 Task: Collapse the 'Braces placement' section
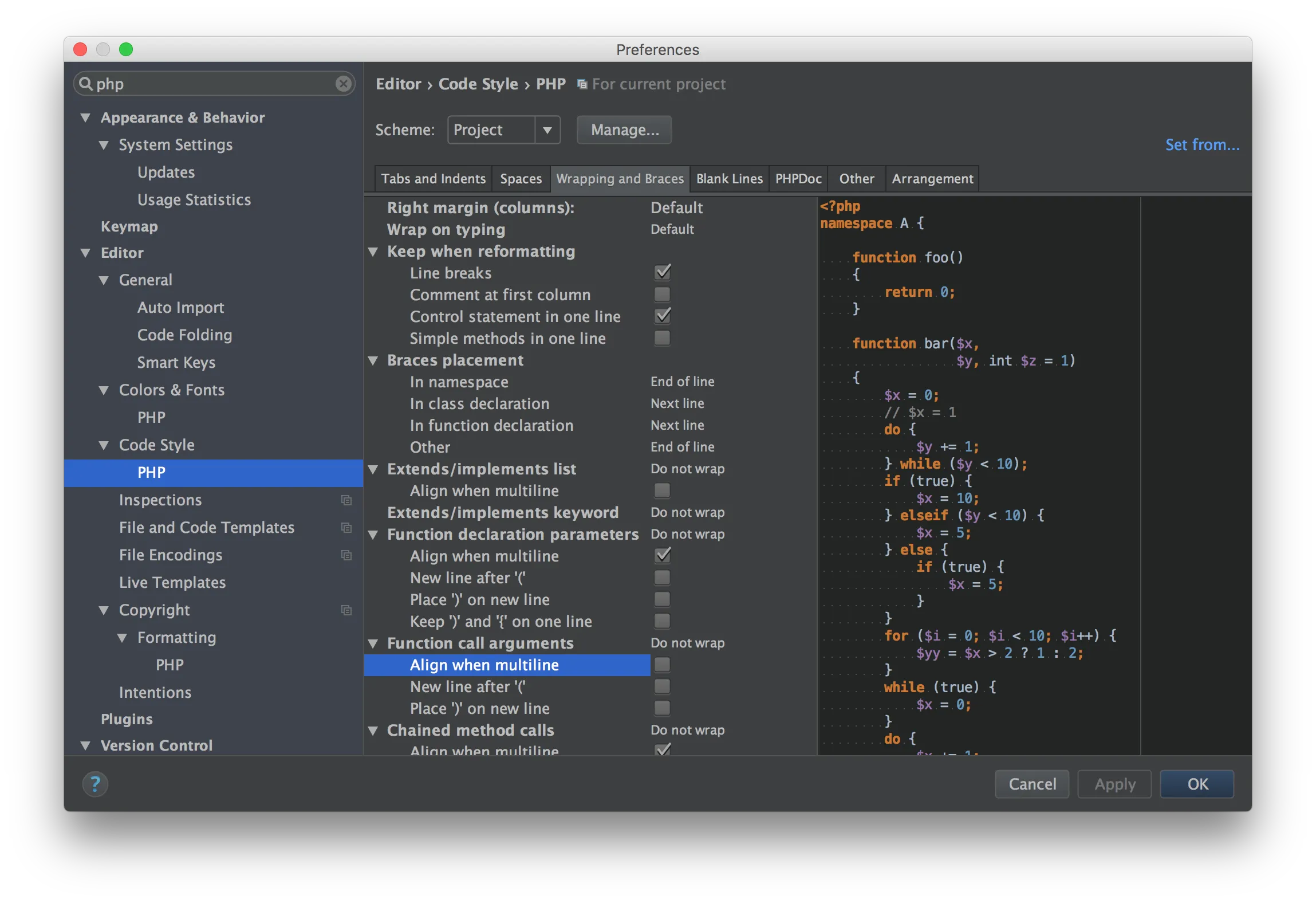[x=373, y=360]
